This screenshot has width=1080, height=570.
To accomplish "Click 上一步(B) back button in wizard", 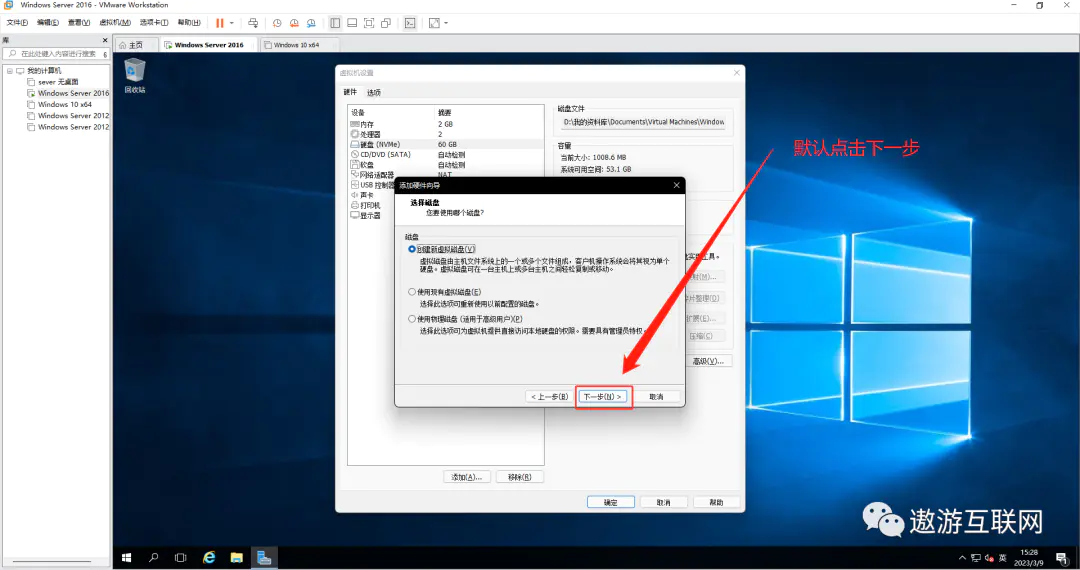I will coord(550,397).
